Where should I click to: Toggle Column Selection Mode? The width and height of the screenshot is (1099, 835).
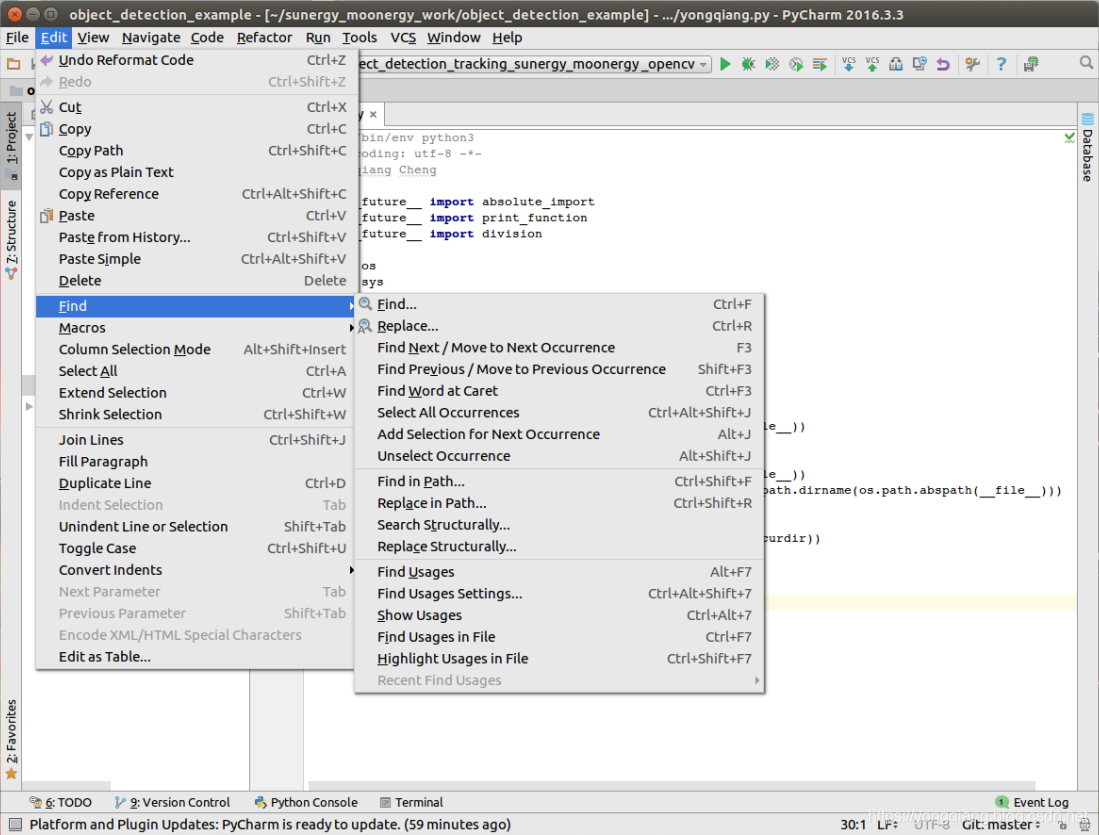point(135,349)
